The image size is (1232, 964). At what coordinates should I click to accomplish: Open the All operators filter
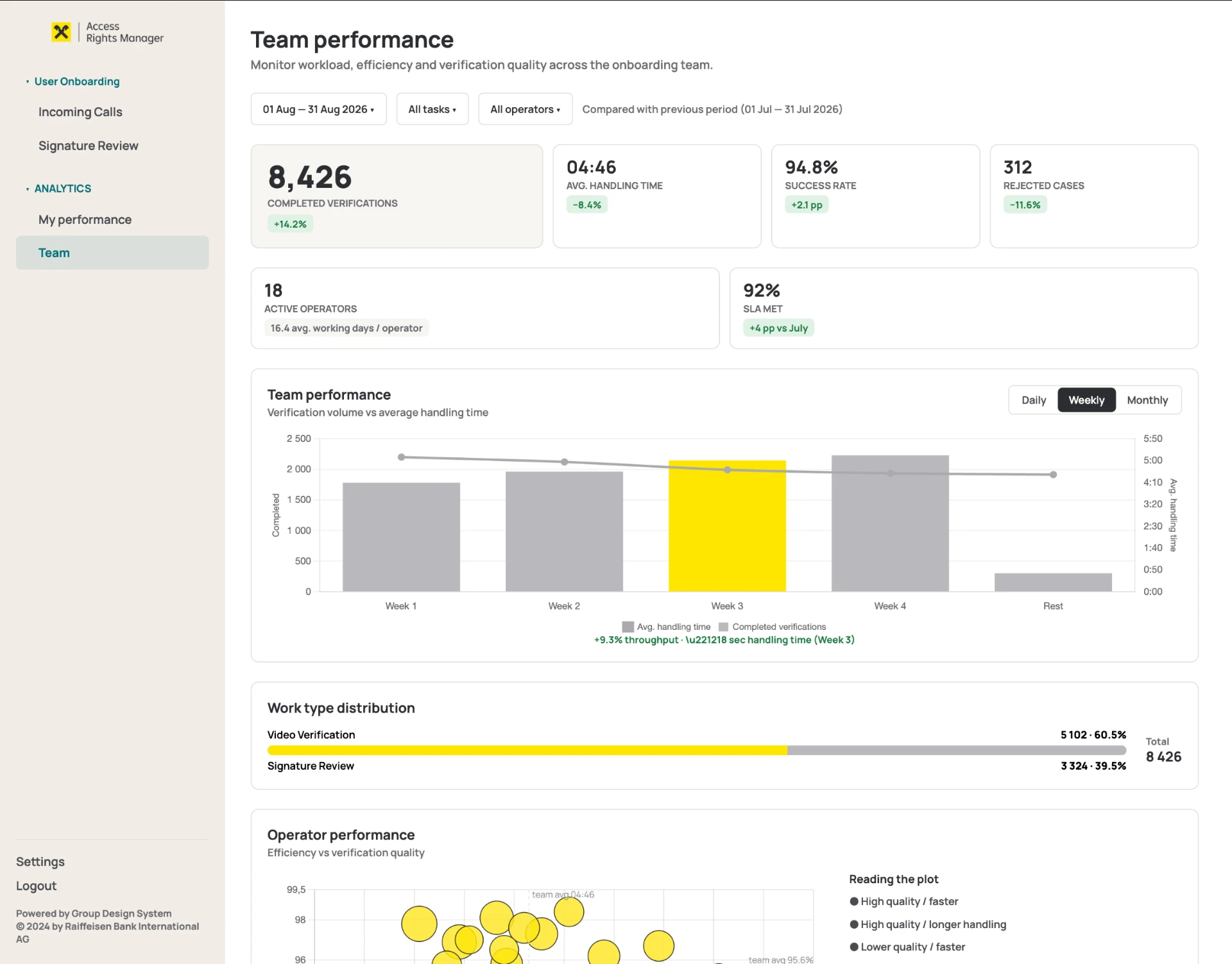pyautogui.click(x=525, y=109)
